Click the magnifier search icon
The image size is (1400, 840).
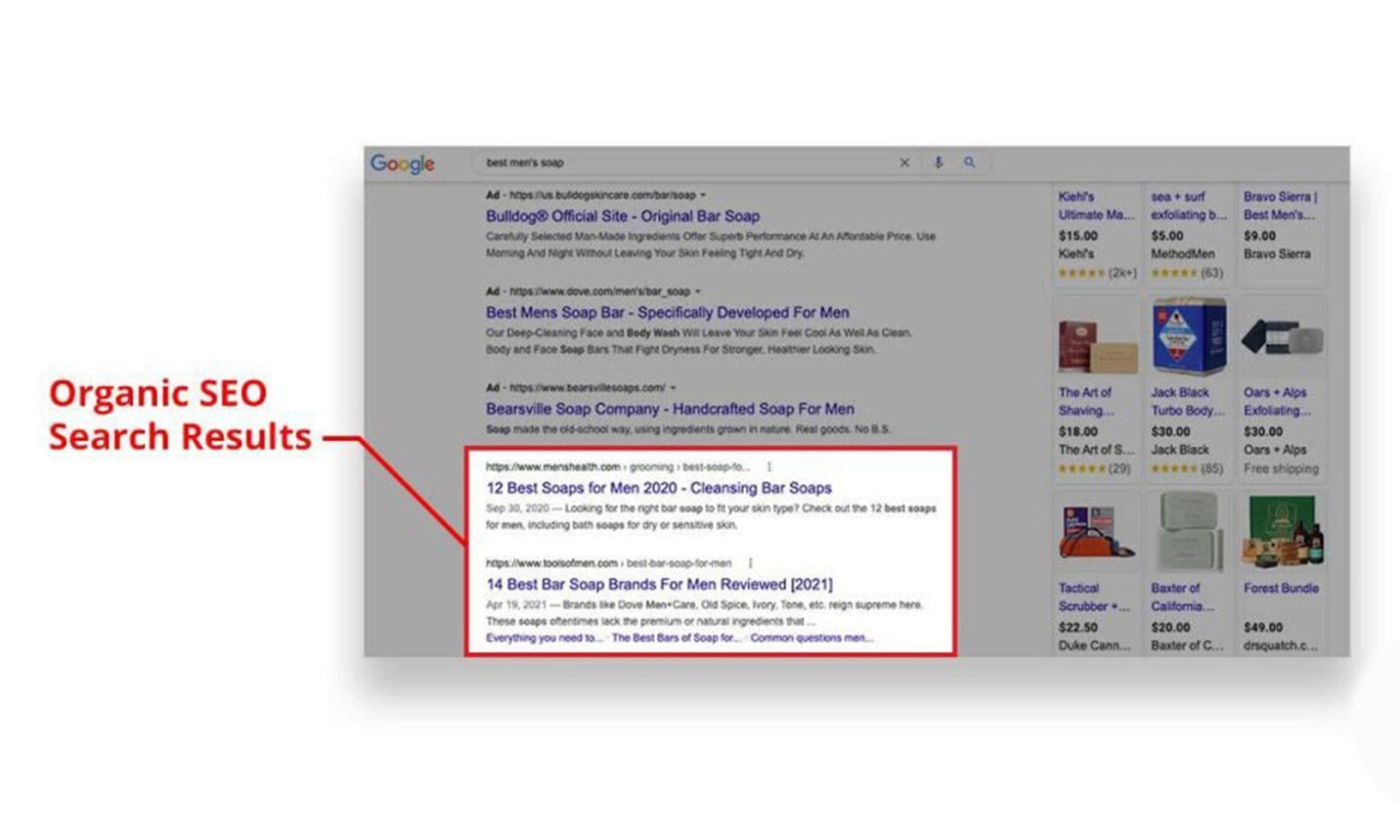[x=970, y=162]
